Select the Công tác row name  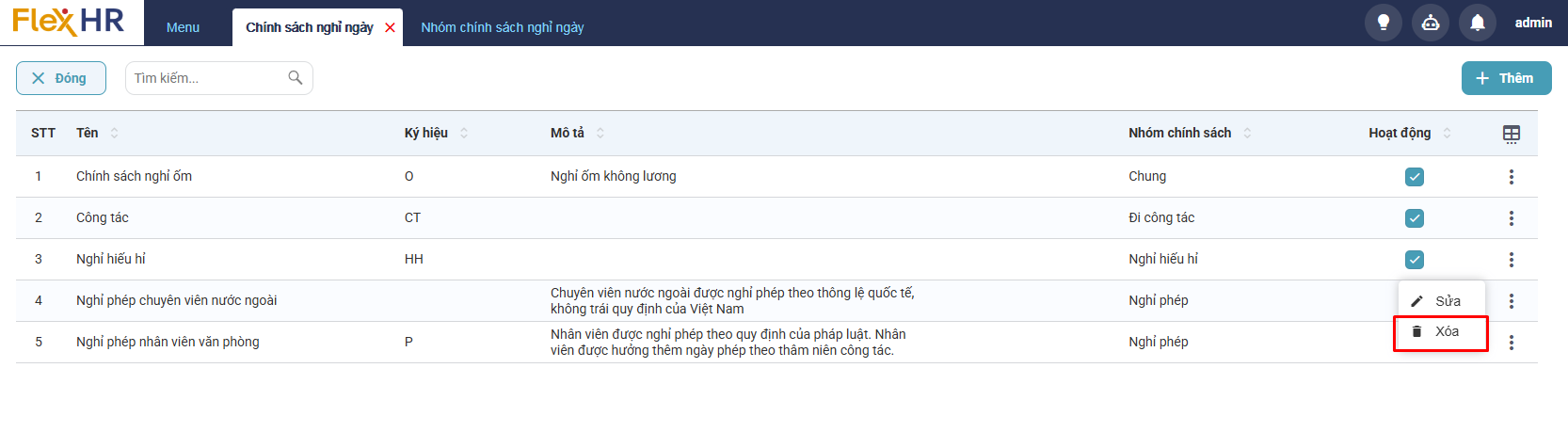[x=103, y=217]
